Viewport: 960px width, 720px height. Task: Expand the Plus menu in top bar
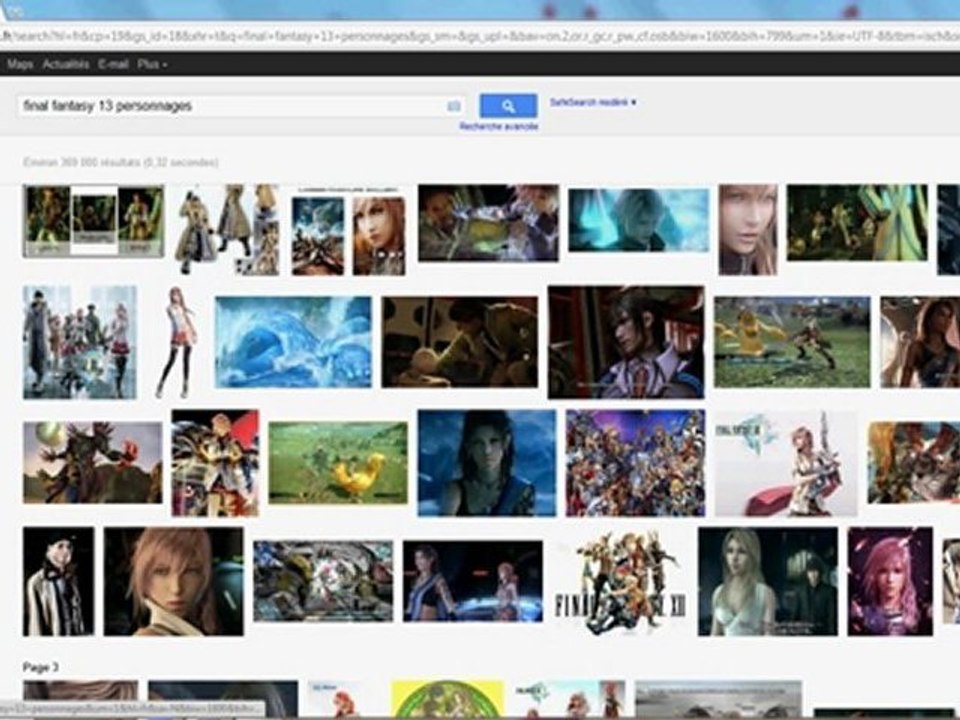click(x=152, y=64)
